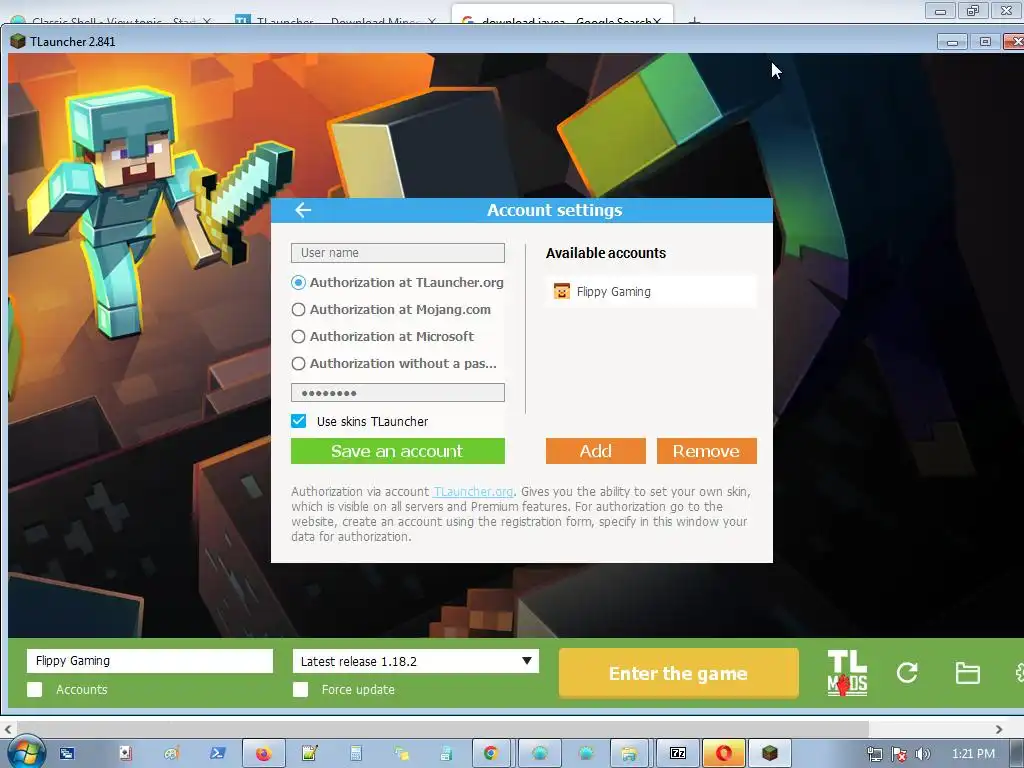Click the network tray icon

(x=874, y=754)
